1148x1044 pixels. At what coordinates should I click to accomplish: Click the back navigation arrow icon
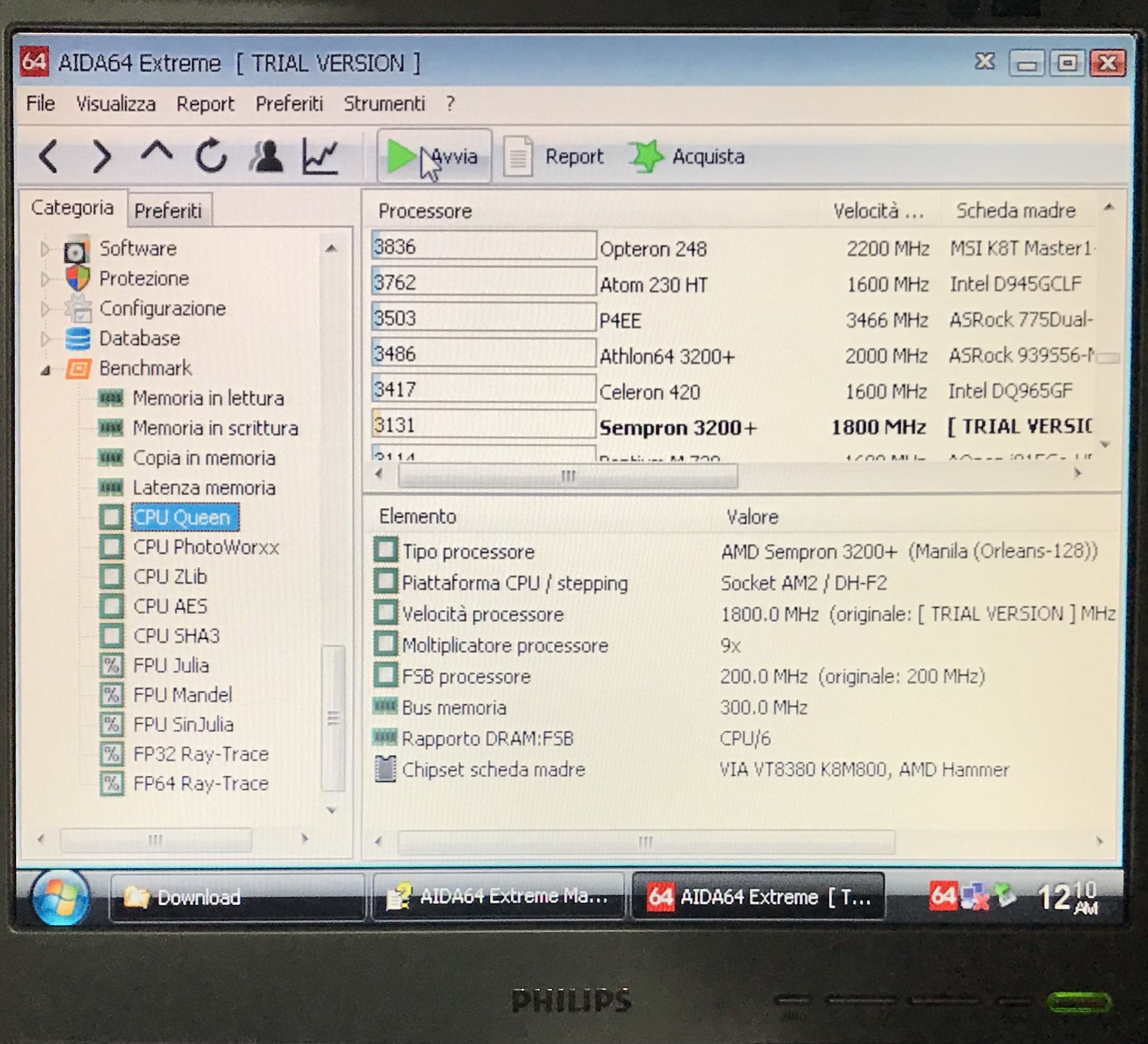pos(49,156)
